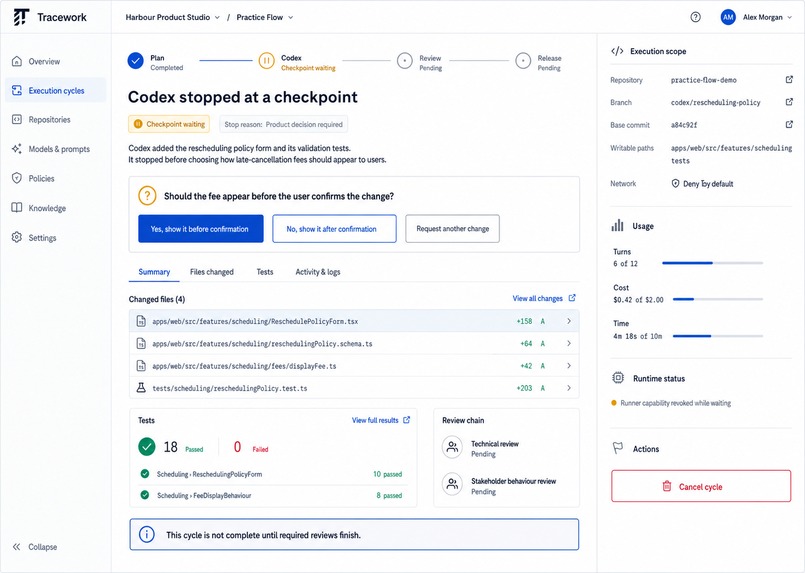805x573 pixels.
Task: Click the paused Codex step icon
Action: tap(266, 61)
